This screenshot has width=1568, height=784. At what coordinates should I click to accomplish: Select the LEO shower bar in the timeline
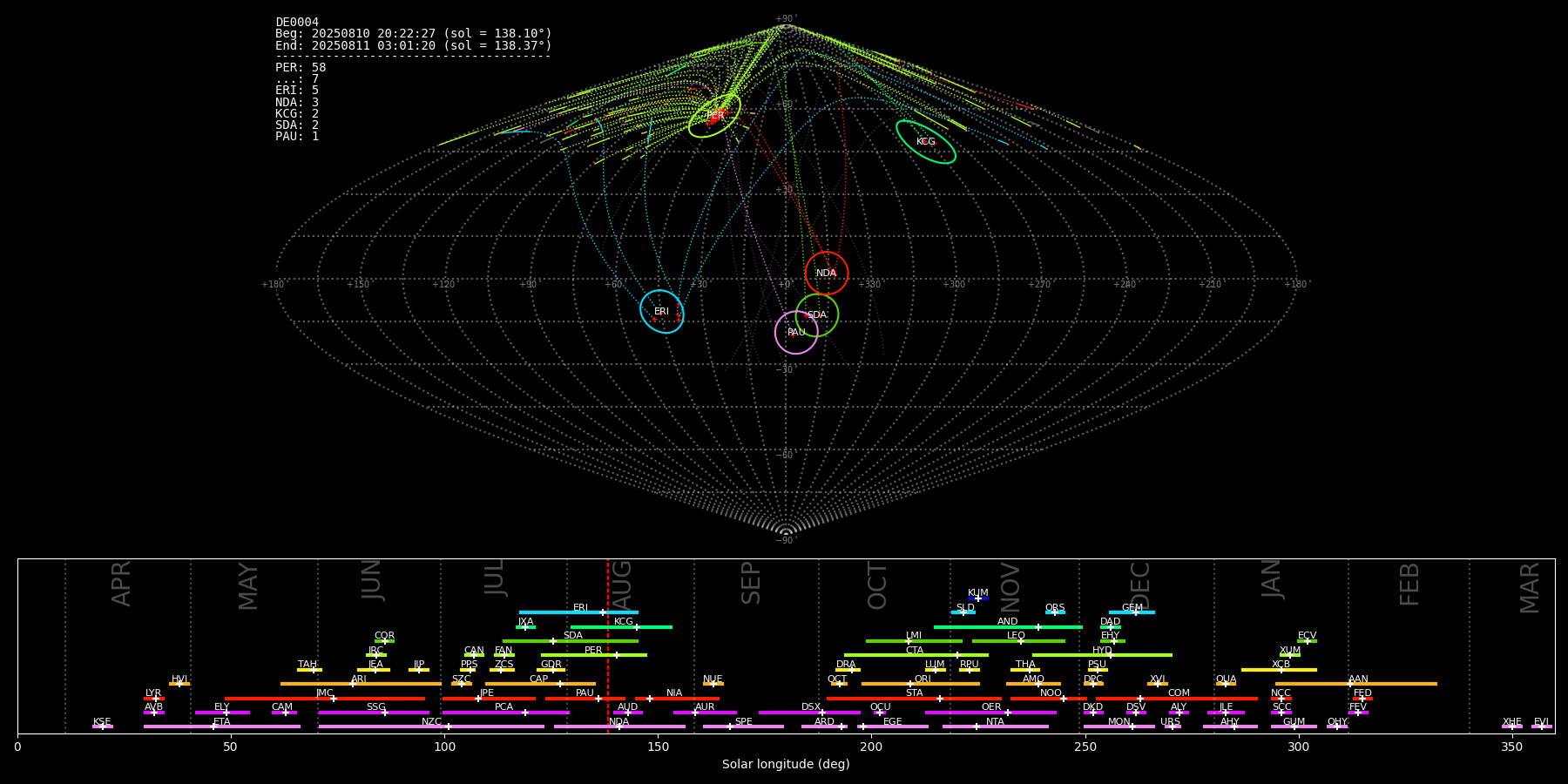(1018, 641)
